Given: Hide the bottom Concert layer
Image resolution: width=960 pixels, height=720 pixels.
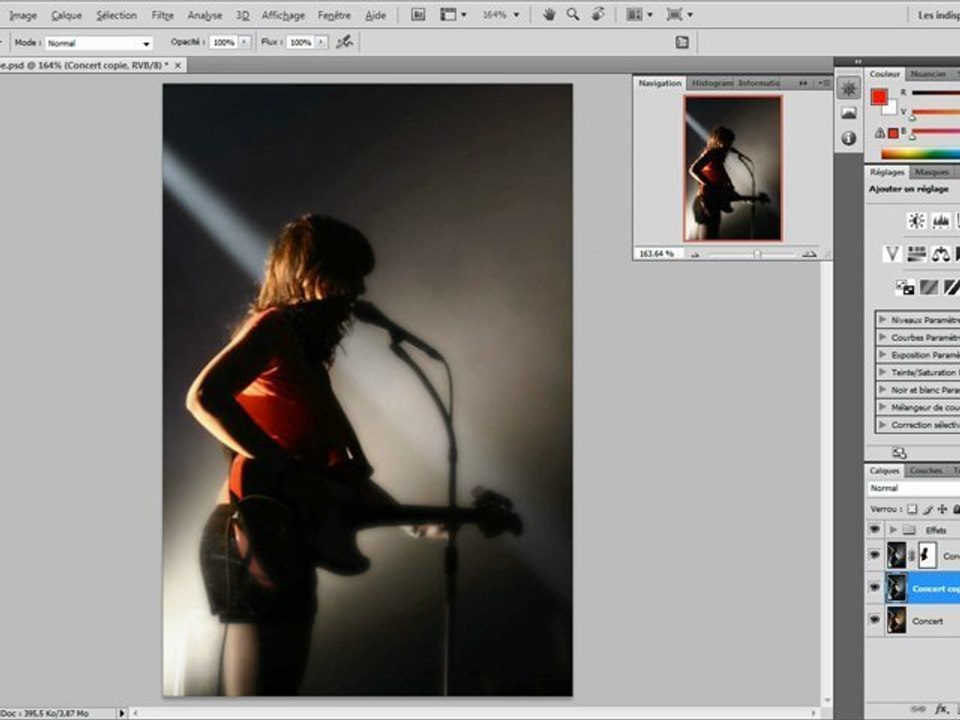Looking at the screenshot, I should [x=874, y=620].
